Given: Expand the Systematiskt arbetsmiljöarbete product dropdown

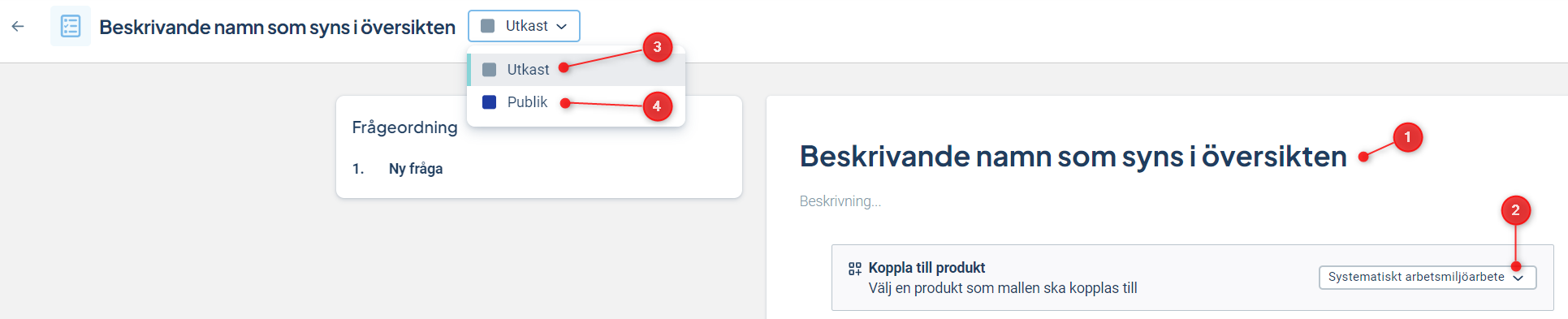Looking at the screenshot, I should tap(1427, 277).
